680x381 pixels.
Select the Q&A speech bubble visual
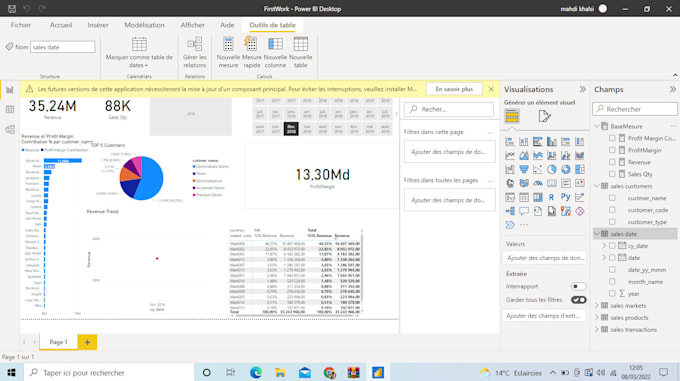point(524,211)
